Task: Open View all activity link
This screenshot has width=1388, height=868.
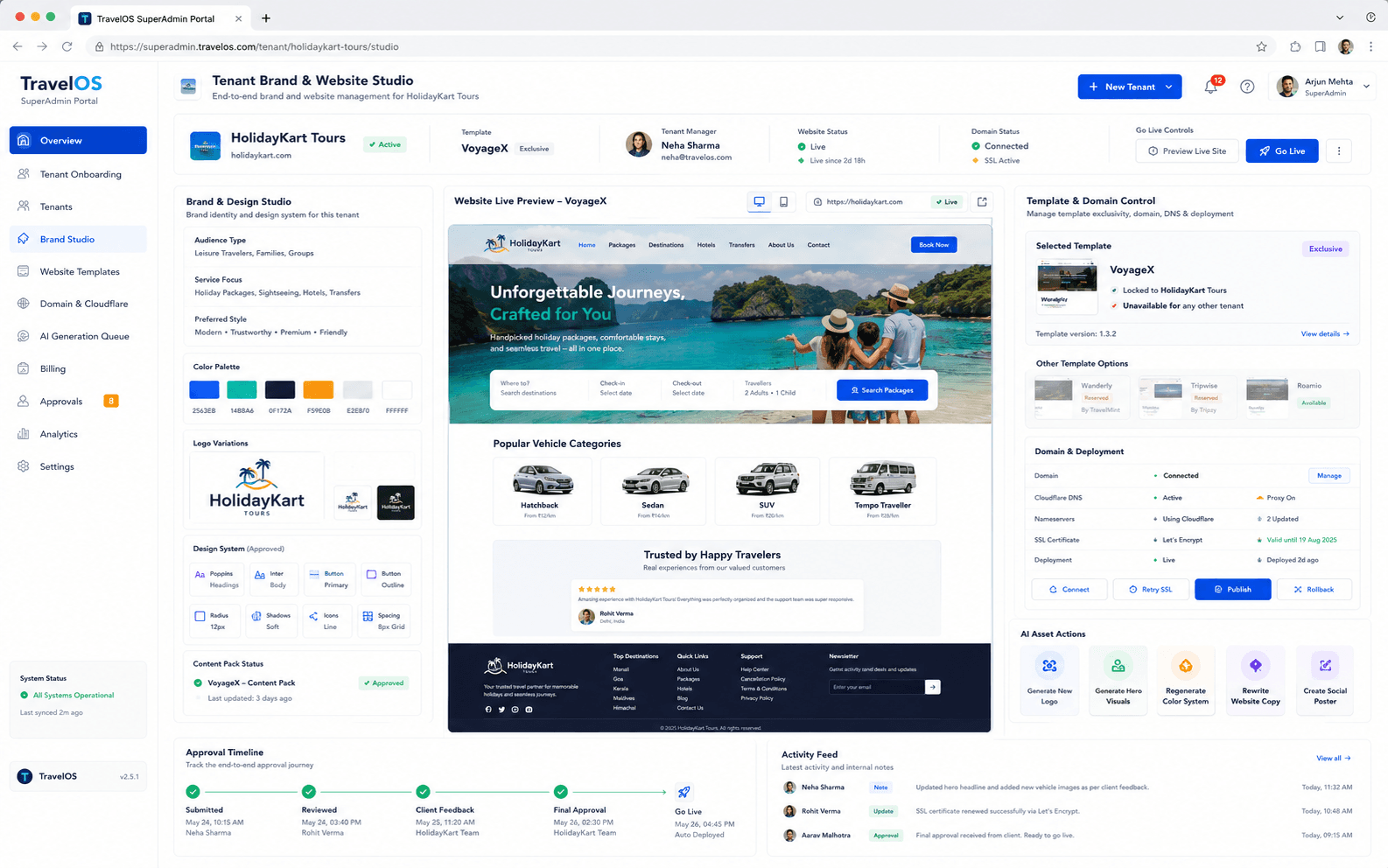Action: click(1333, 758)
